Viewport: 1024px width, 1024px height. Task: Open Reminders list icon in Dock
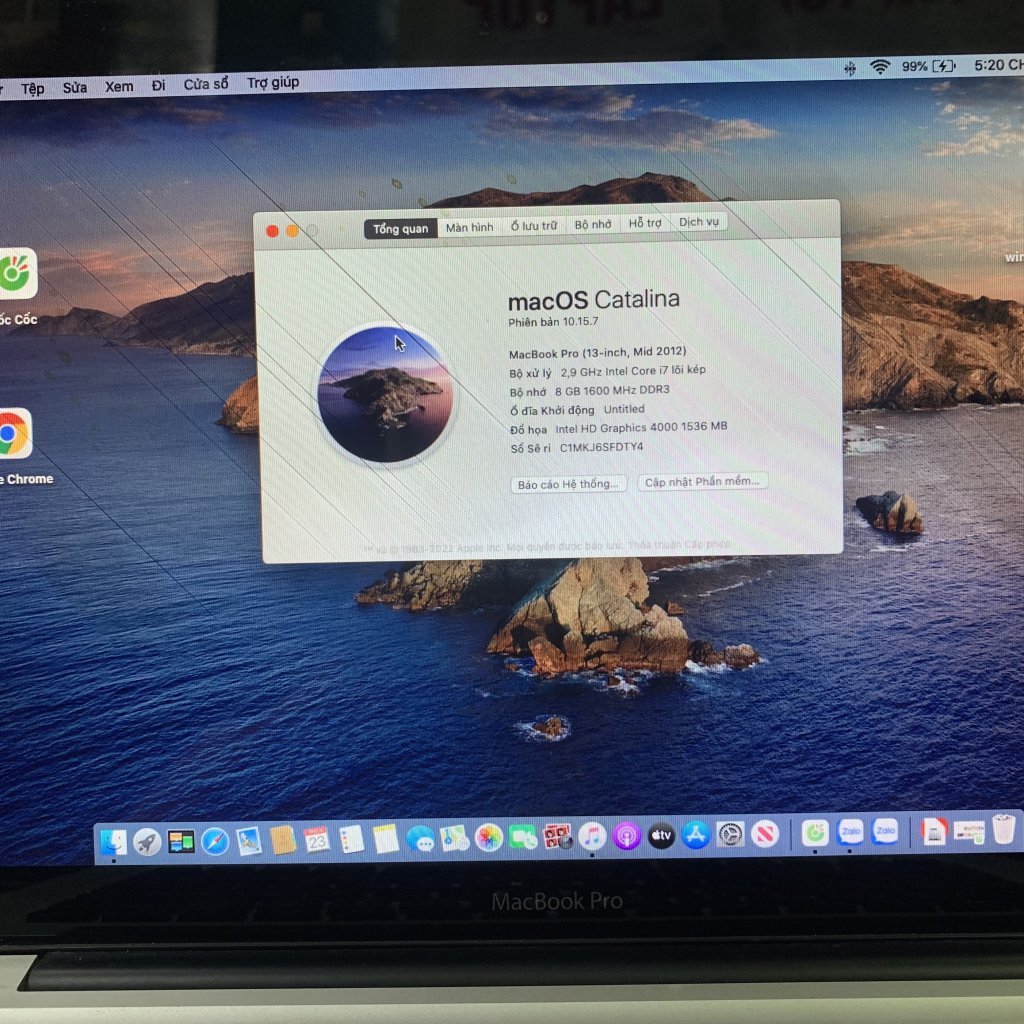352,839
